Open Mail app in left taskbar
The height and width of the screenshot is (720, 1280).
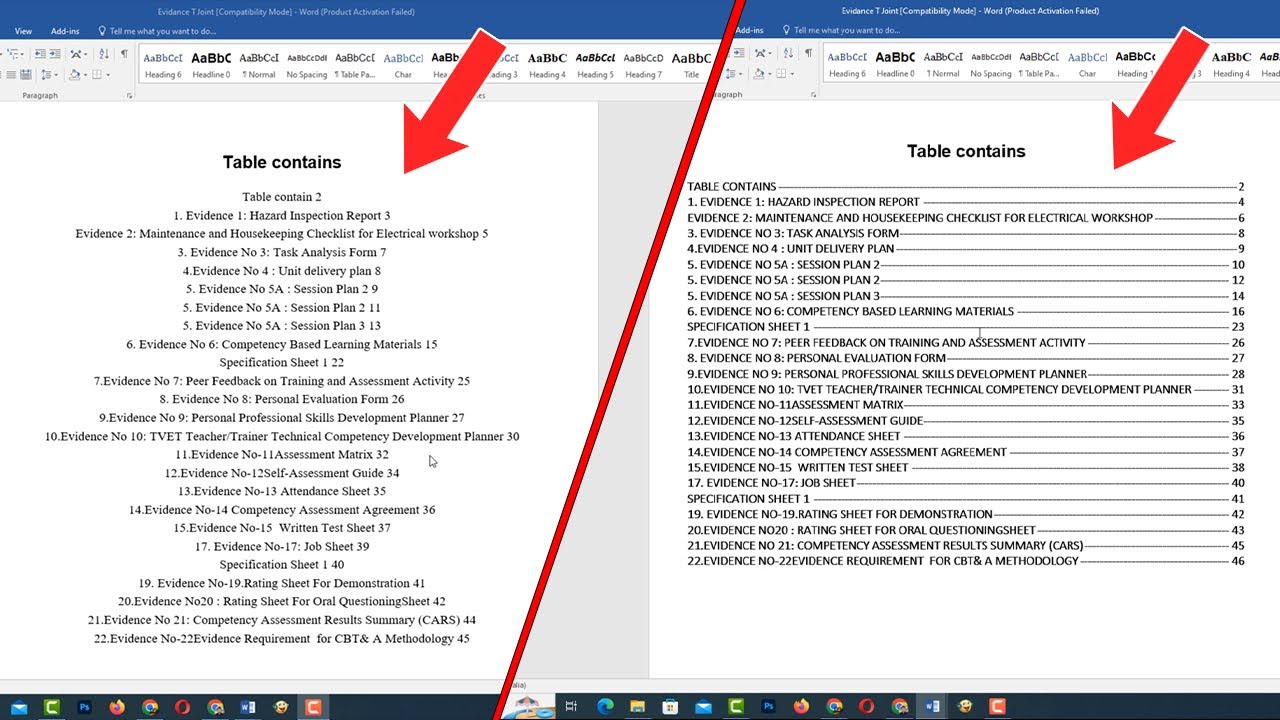pyautogui.click(x=19, y=707)
